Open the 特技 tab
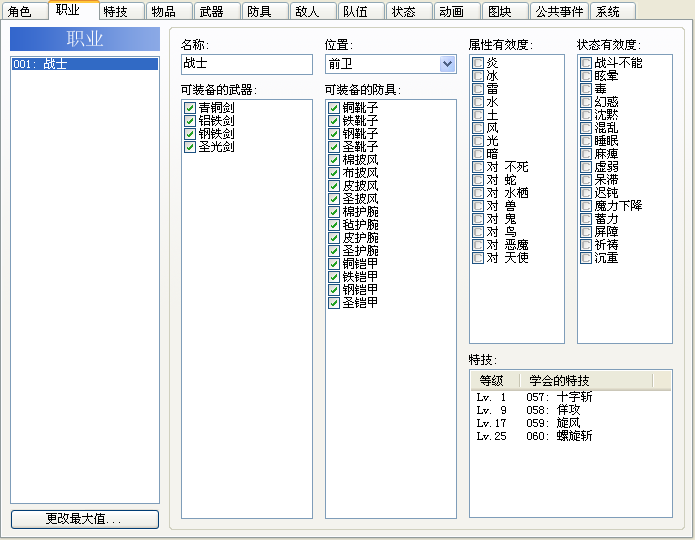 click(x=121, y=12)
